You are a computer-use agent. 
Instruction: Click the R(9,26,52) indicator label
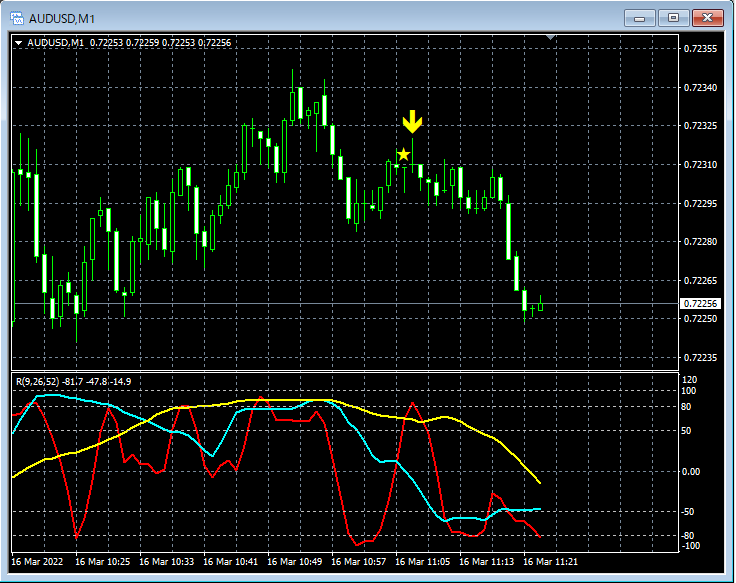click(x=74, y=382)
